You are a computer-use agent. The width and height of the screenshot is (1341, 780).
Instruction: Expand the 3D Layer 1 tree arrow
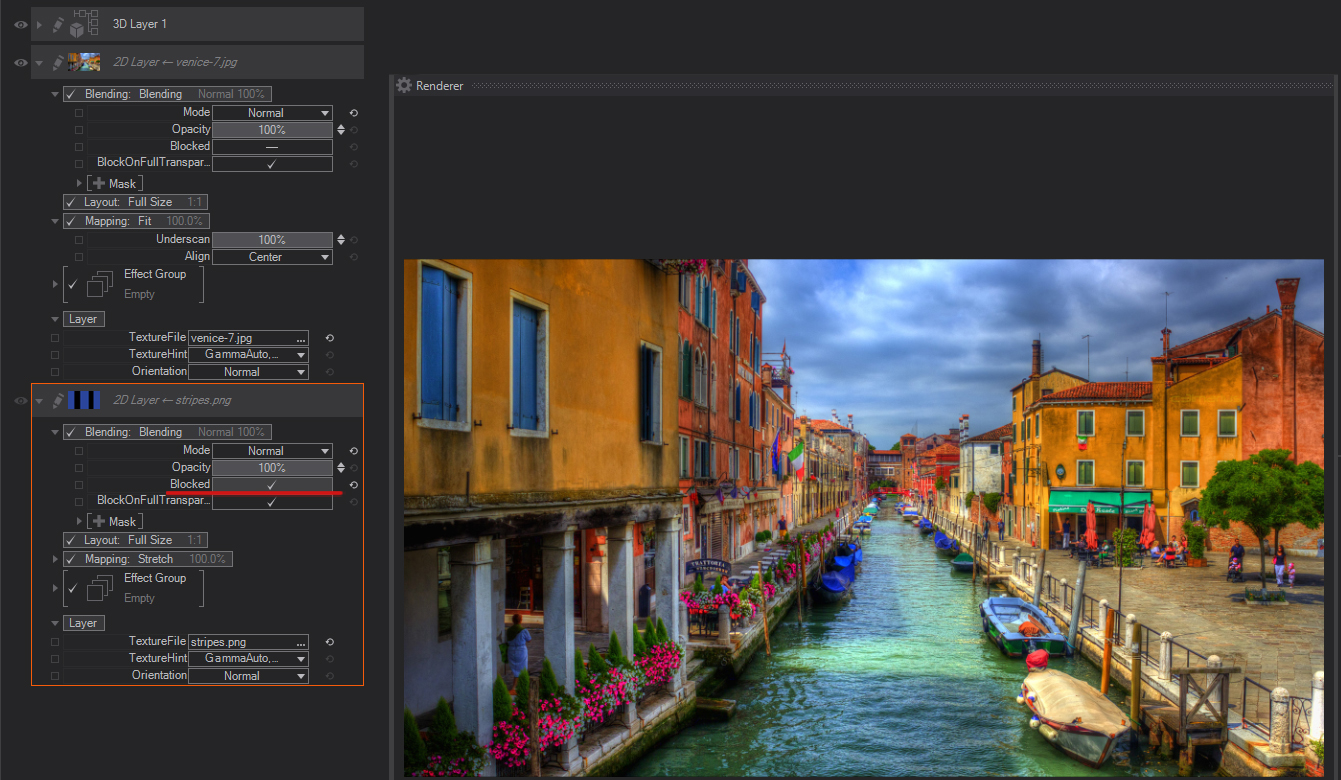click(x=40, y=24)
